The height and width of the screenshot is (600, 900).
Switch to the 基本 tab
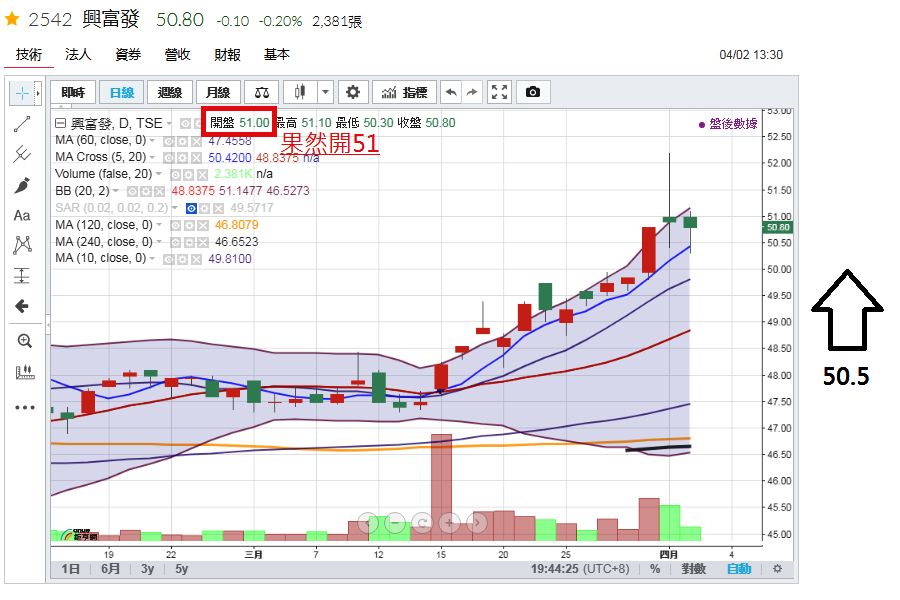click(x=277, y=55)
